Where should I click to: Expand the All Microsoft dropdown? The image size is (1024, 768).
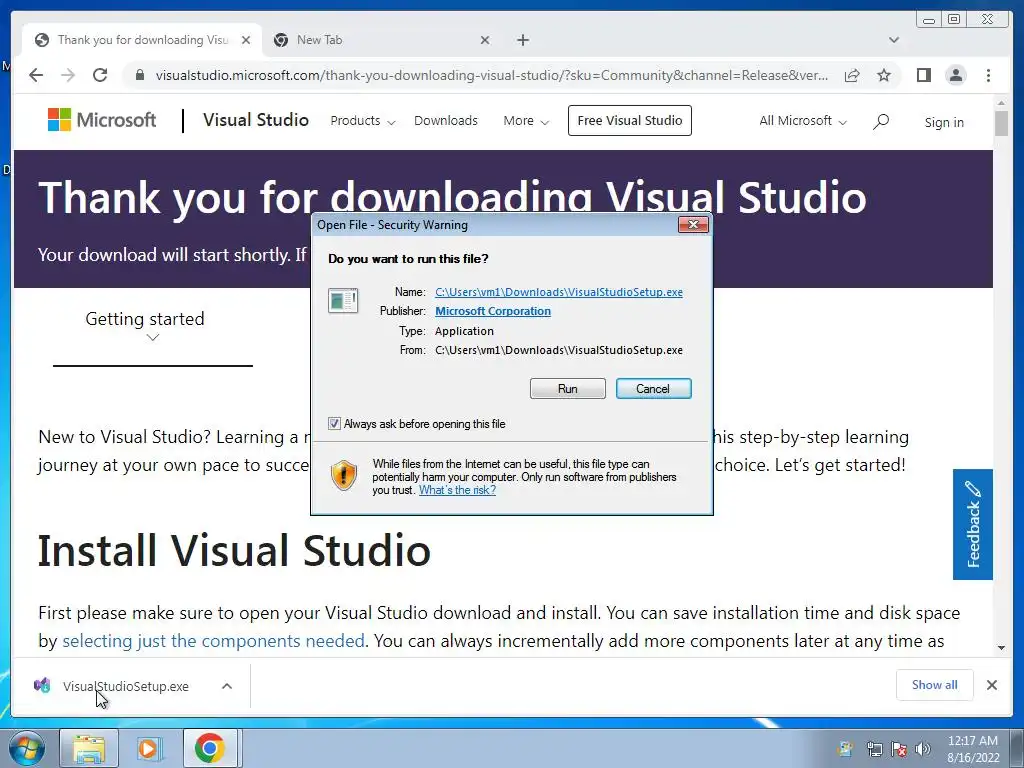pyautogui.click(x=803, y=121)
